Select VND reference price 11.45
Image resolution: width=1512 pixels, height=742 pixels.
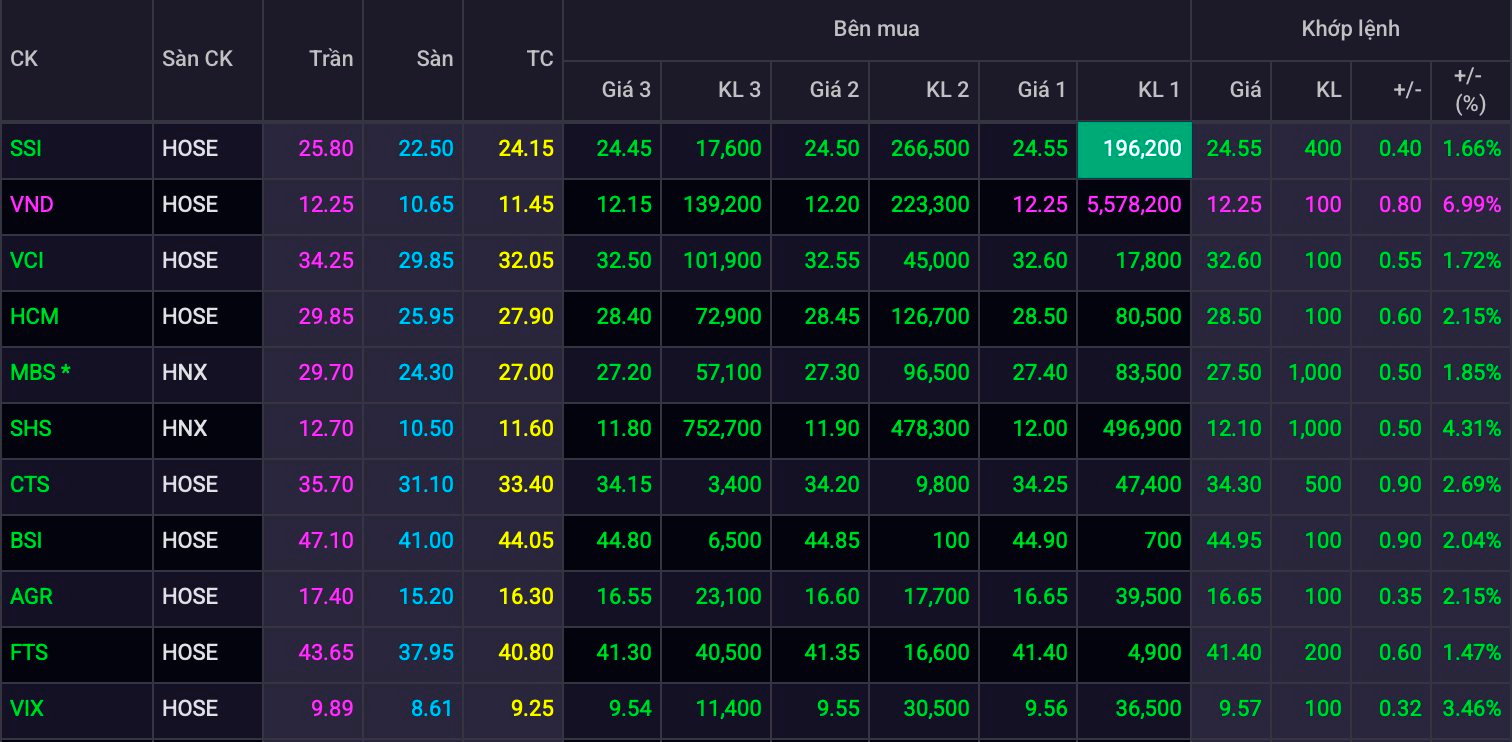tap(526, 205)
